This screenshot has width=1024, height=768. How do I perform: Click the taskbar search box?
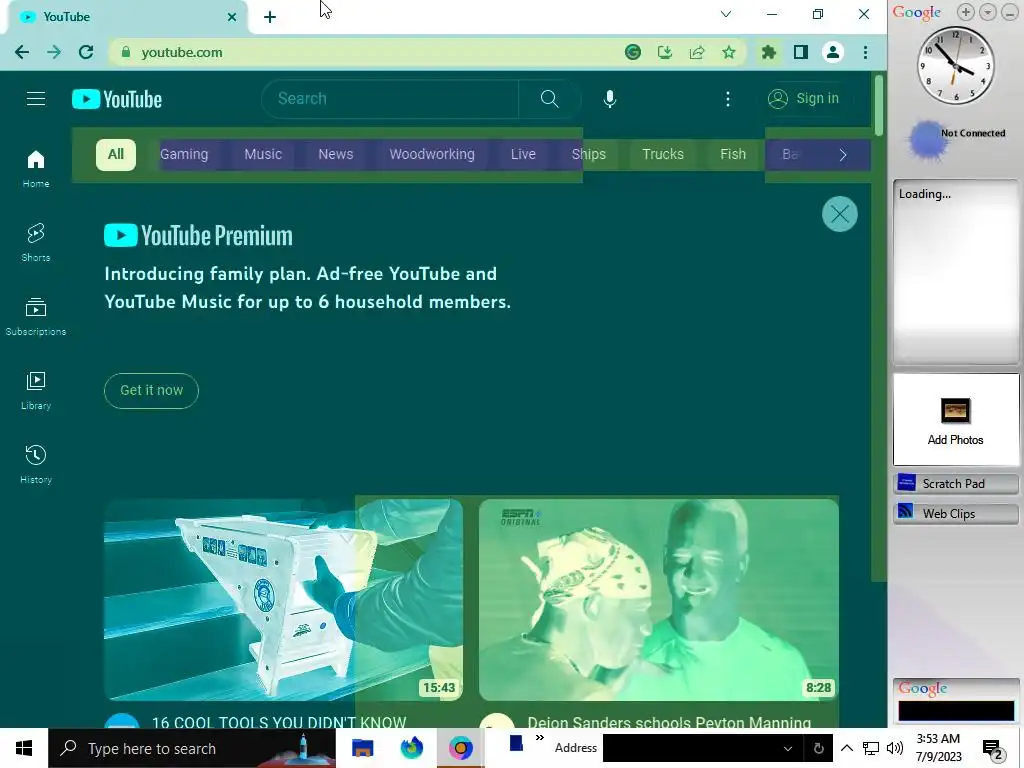coord(192,748)
